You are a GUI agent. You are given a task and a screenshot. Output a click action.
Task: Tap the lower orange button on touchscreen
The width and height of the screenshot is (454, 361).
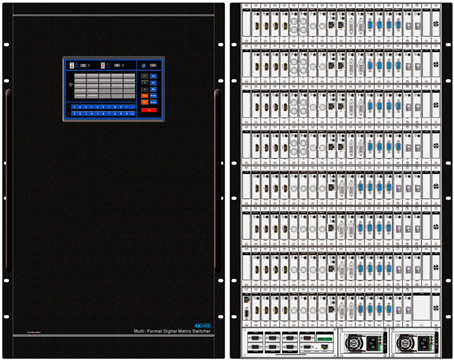[145, 102]
